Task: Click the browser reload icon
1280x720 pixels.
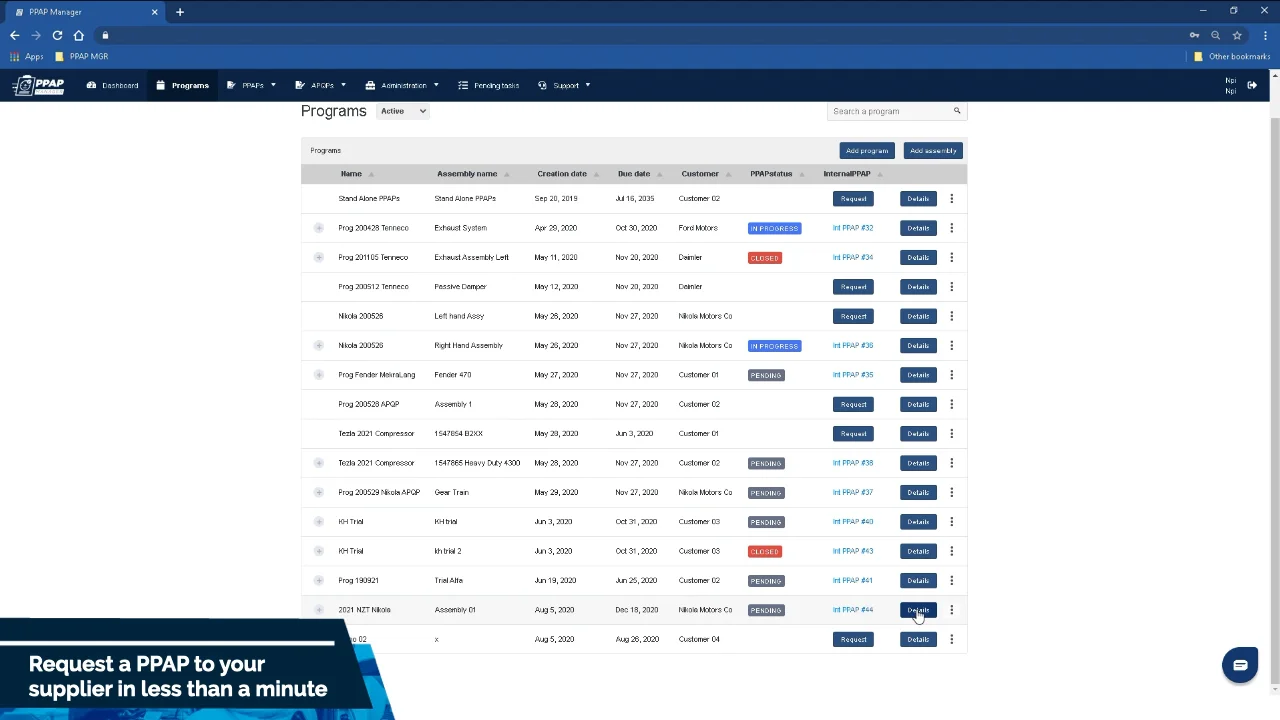Action: [57, 35]
